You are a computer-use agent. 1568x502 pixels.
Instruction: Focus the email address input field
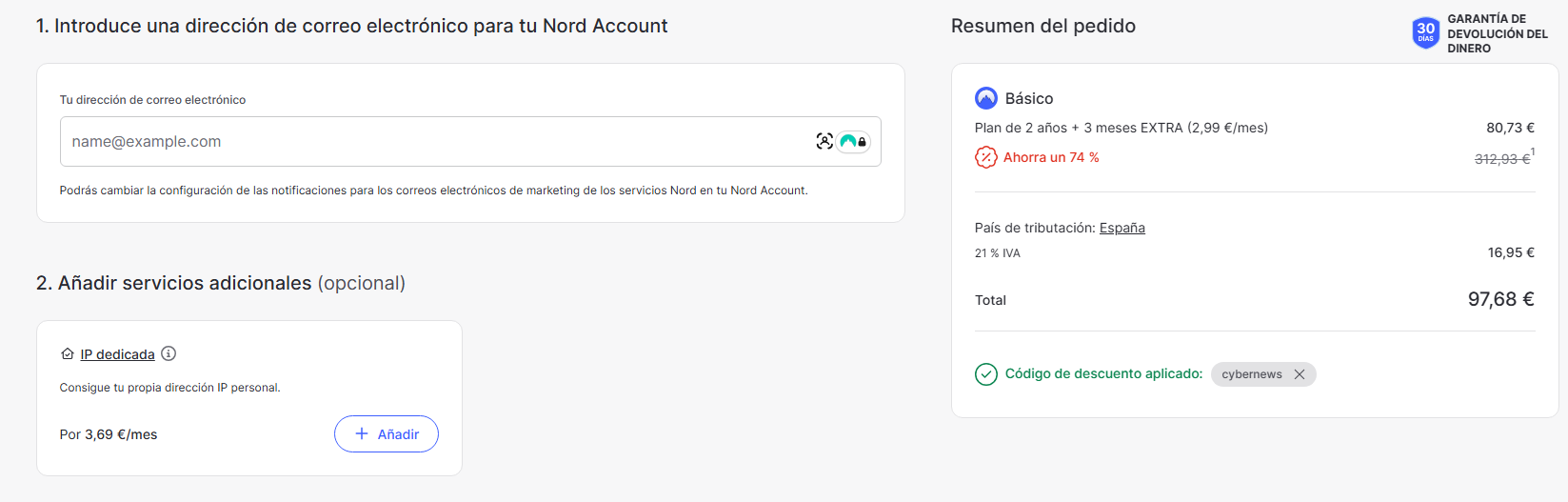pyautogui.click(x=470, y=141)
